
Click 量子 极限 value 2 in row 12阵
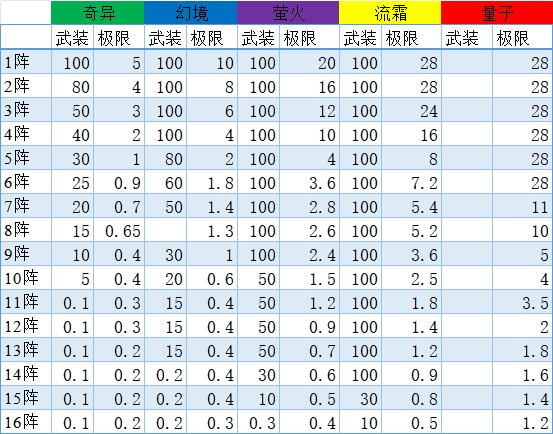(x=522, y=326)
